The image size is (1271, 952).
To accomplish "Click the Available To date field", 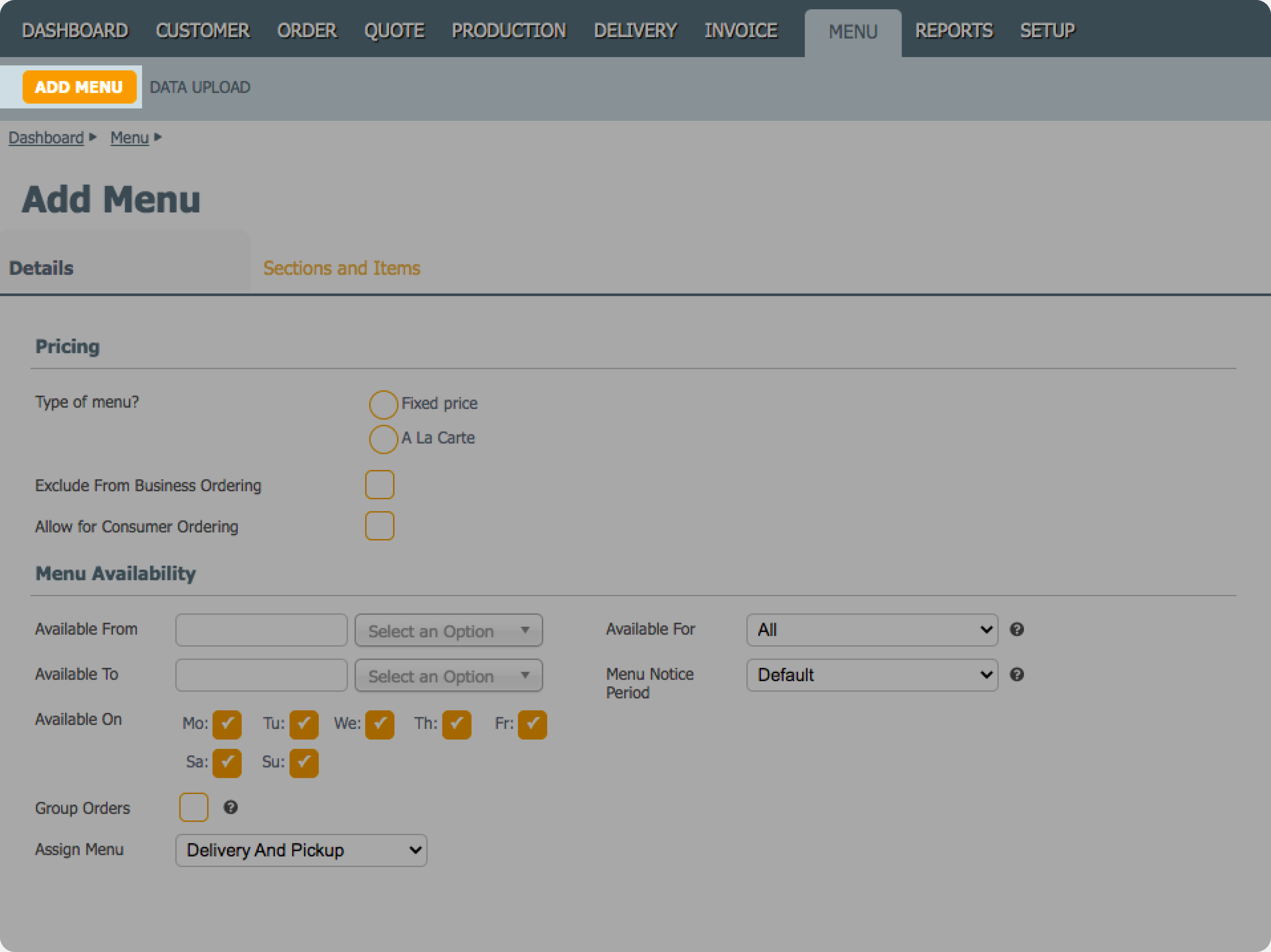I will [x=261, y=675].
